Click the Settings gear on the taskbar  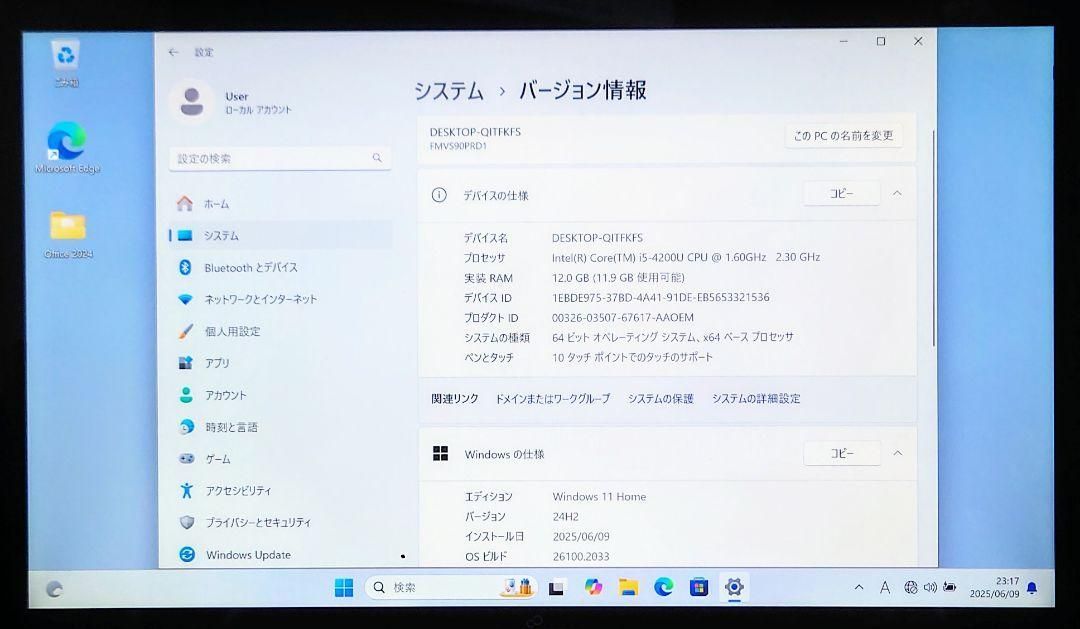[734, 587]
